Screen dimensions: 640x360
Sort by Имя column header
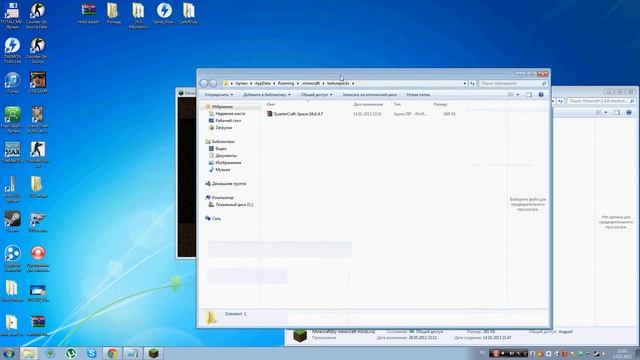tap(270, 104)
